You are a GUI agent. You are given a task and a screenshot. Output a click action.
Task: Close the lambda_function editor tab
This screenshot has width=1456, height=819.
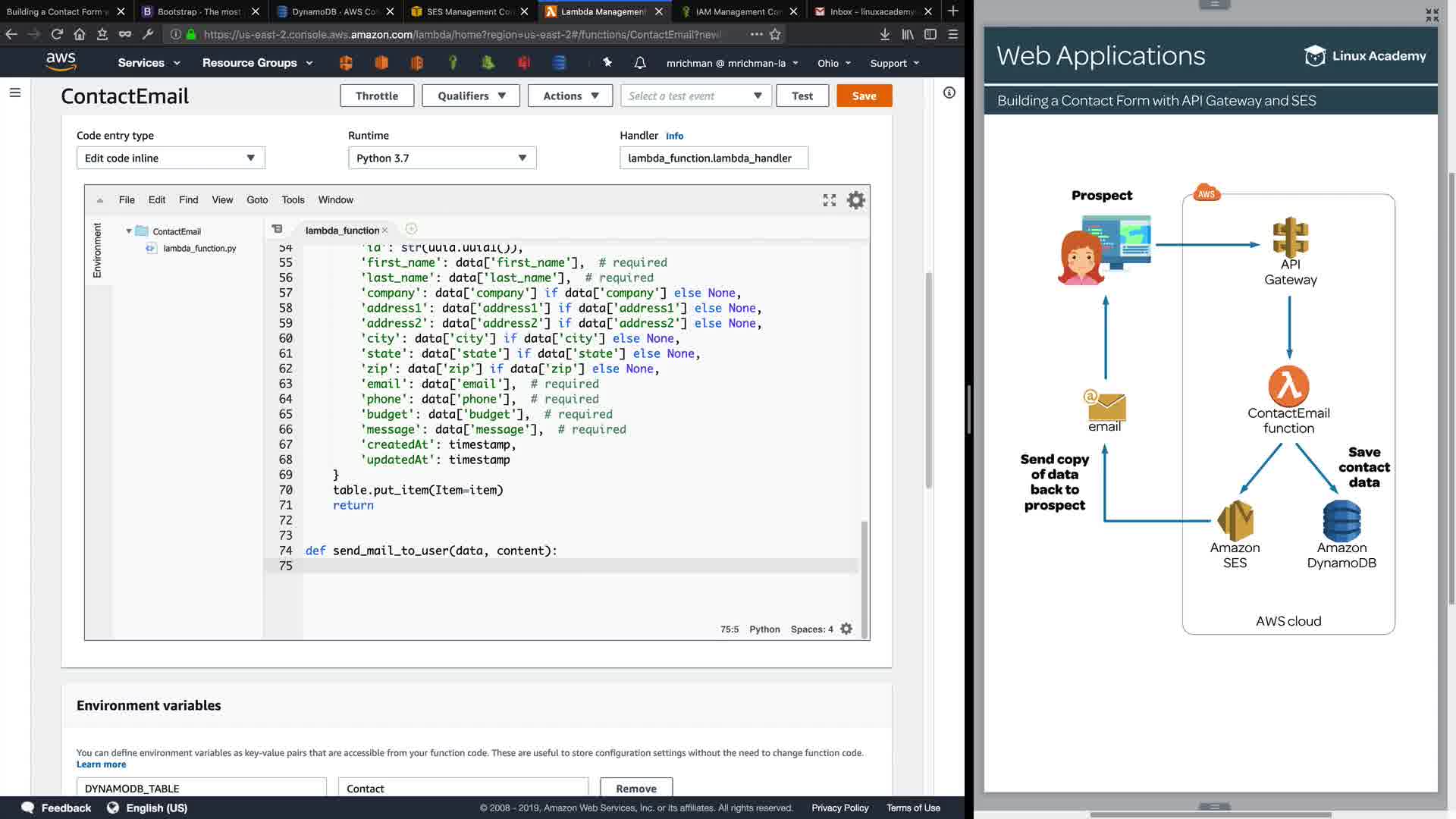point(385,231)
